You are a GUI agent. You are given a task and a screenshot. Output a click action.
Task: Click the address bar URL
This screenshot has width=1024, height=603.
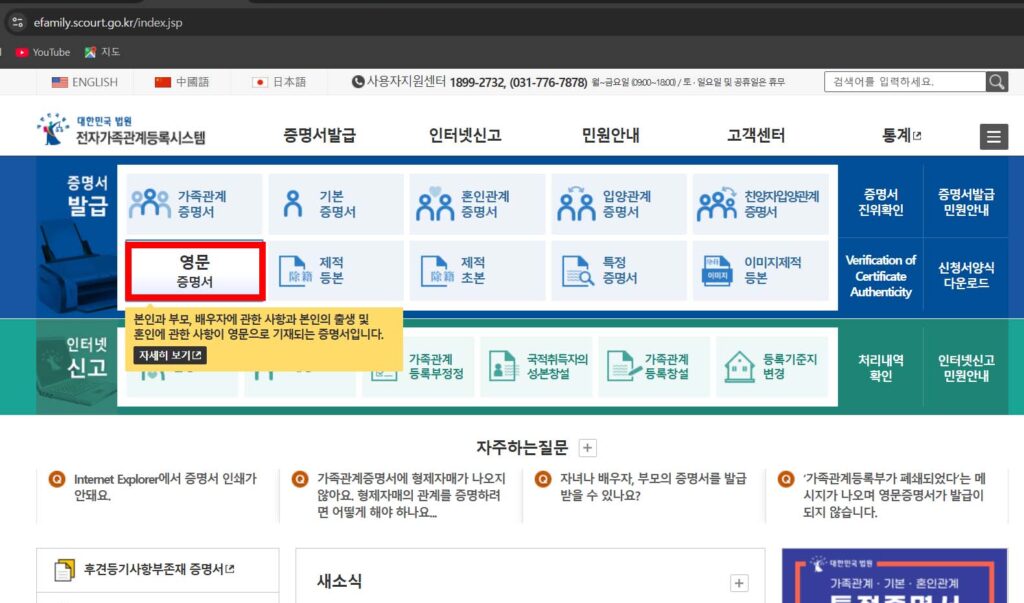click(x=108, y=22)
